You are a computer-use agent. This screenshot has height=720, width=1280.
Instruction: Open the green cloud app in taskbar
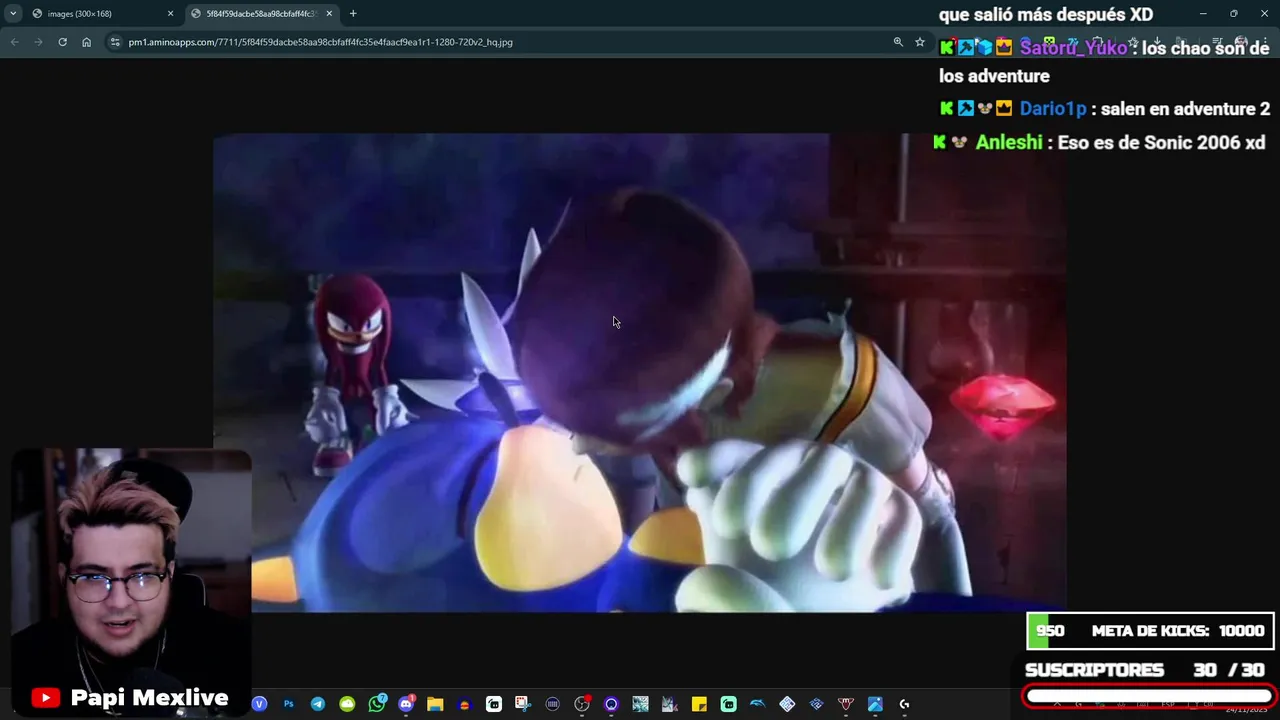(347, 704)
